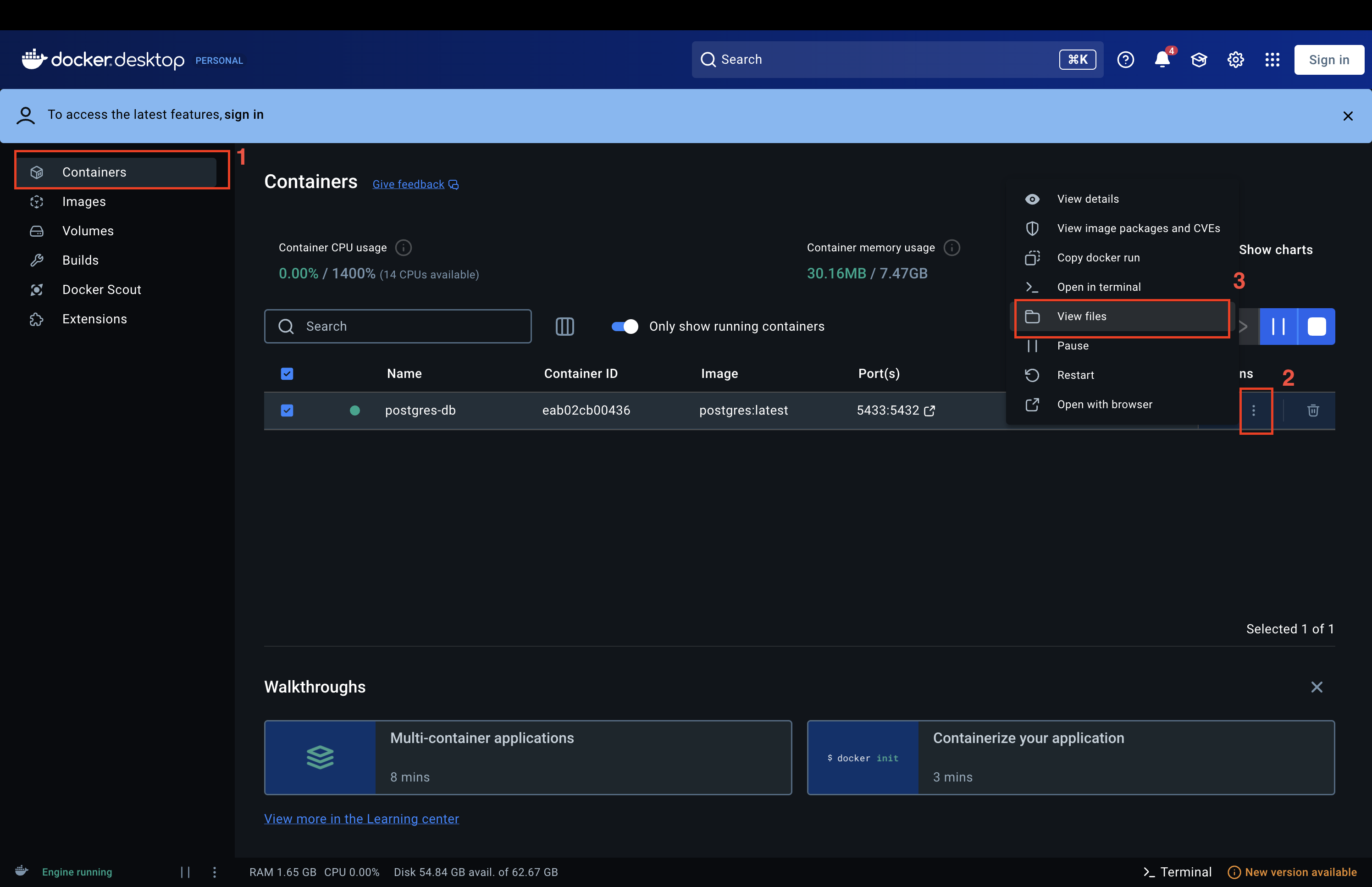Open the settings gear icon

pyautogui.click(x=1235, y=60)
